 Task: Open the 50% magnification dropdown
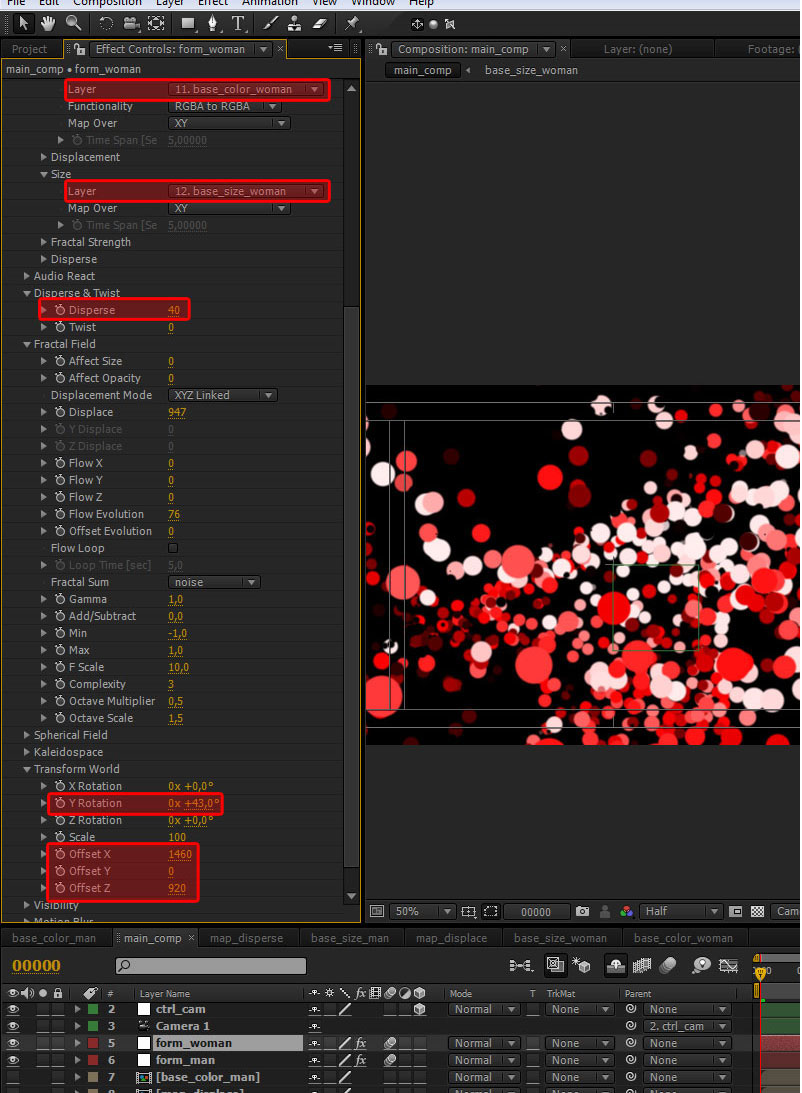422,911
